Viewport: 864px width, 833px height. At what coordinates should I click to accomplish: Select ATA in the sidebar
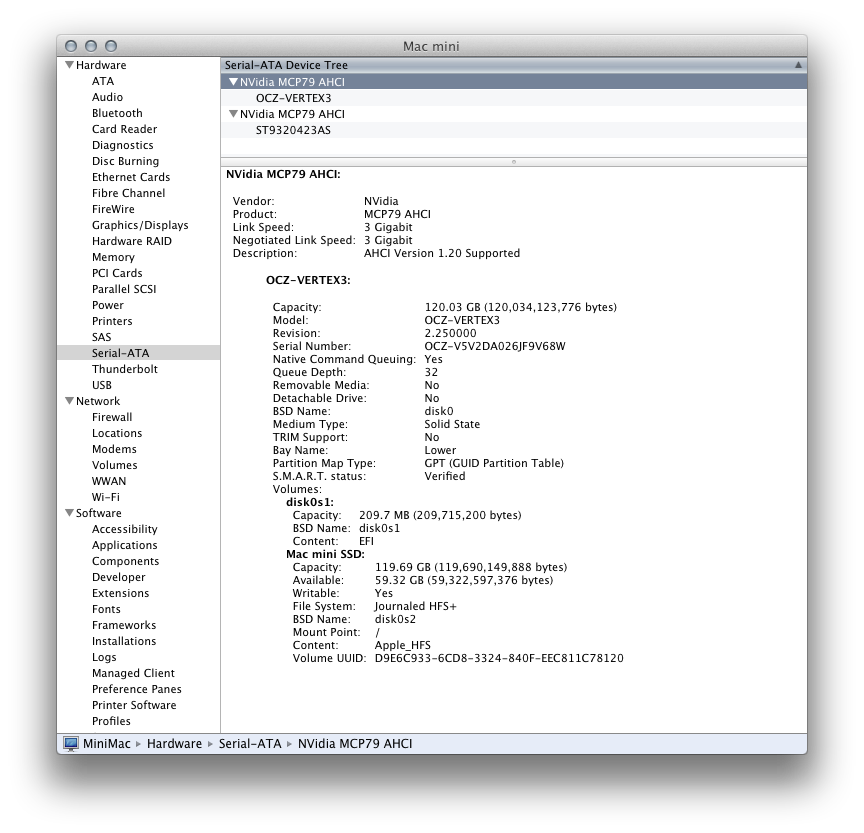click(x=103, y=81)
